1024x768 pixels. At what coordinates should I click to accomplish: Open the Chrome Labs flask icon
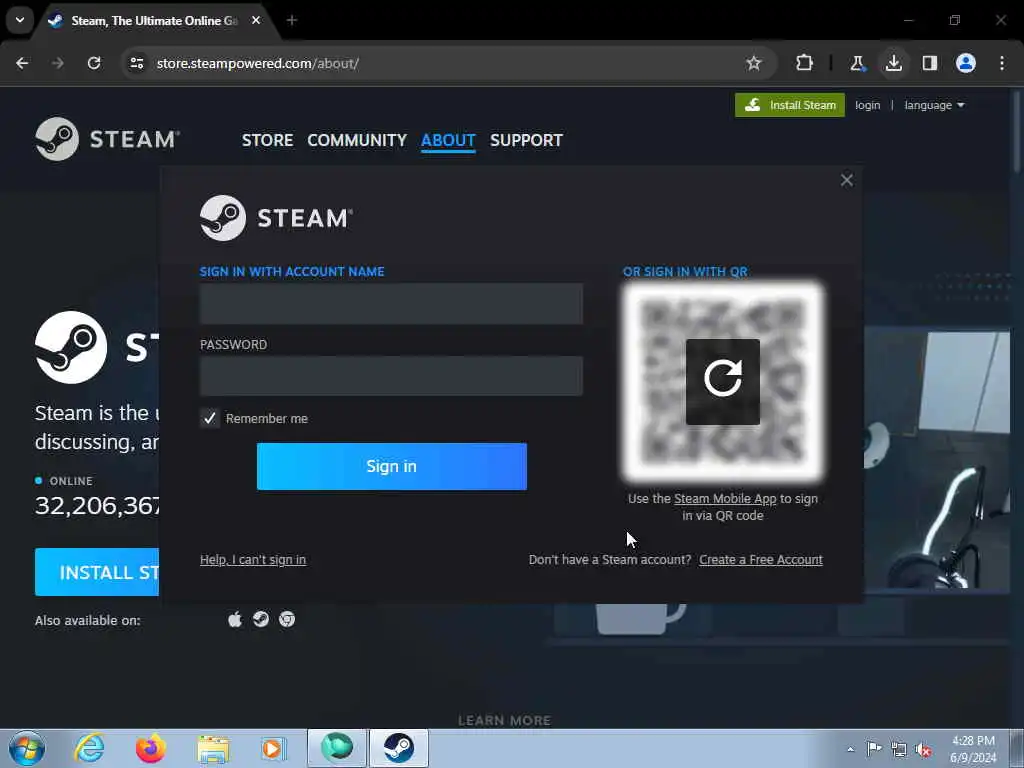(x=857, y=63)
